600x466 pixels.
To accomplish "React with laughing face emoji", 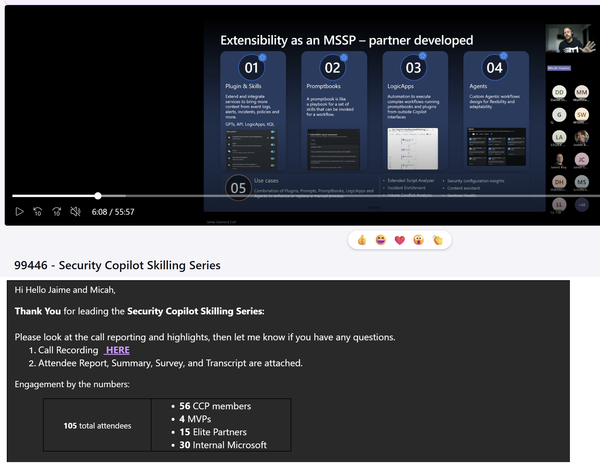I will click(381, 240).
